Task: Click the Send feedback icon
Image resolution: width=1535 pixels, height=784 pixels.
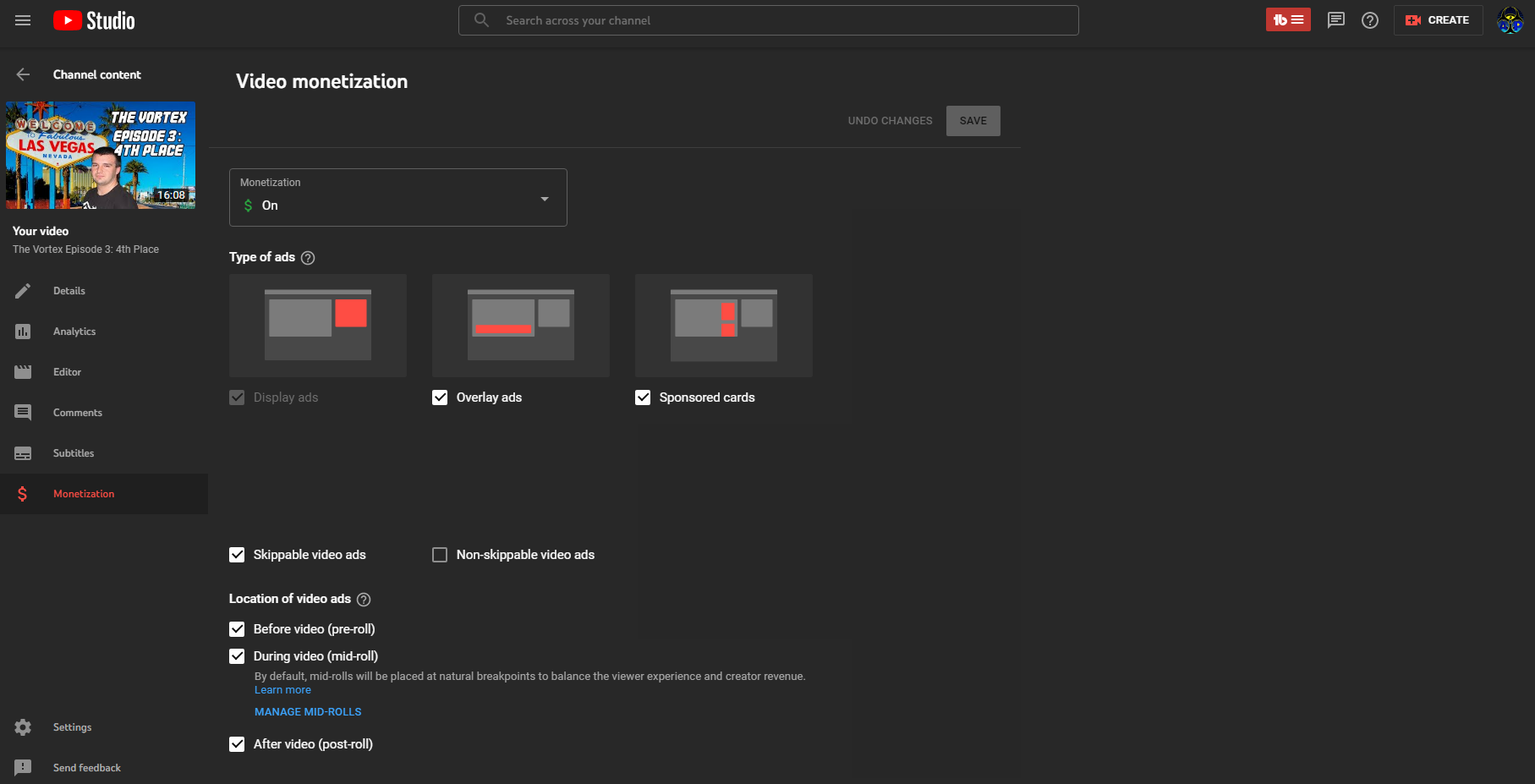Action: tap(23, 768)
